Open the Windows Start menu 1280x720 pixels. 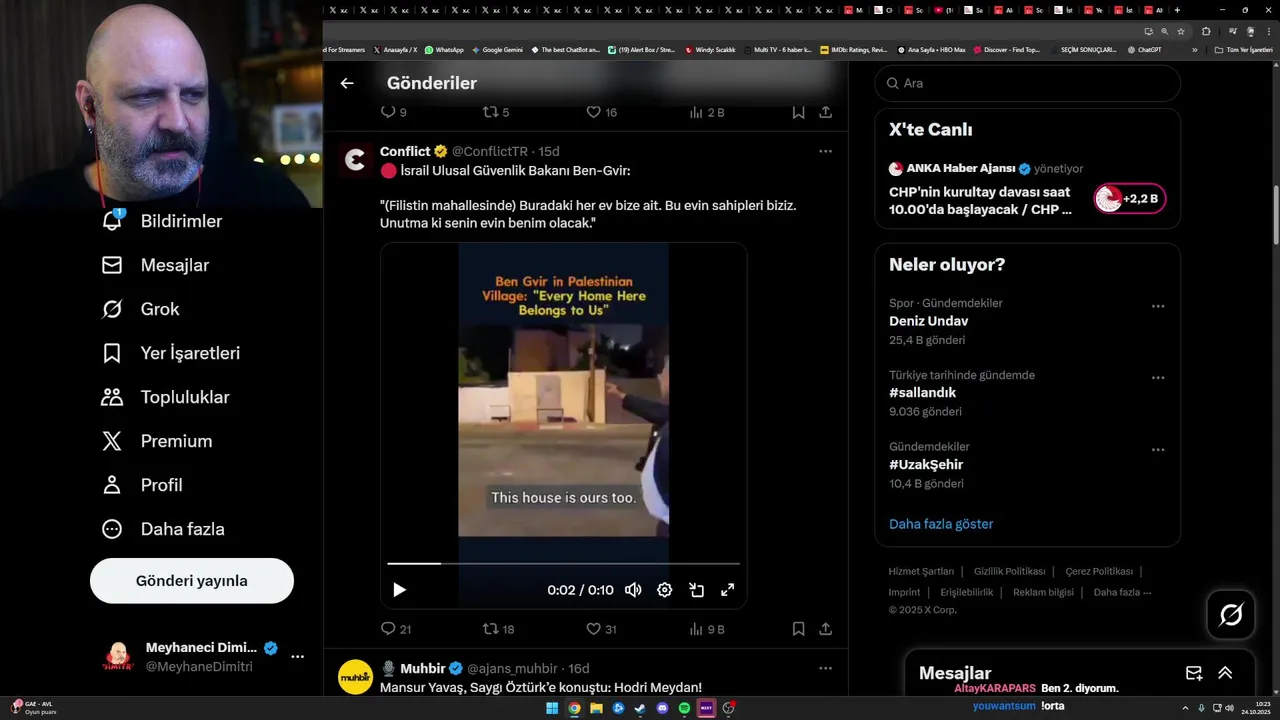(x=552, y=708)
